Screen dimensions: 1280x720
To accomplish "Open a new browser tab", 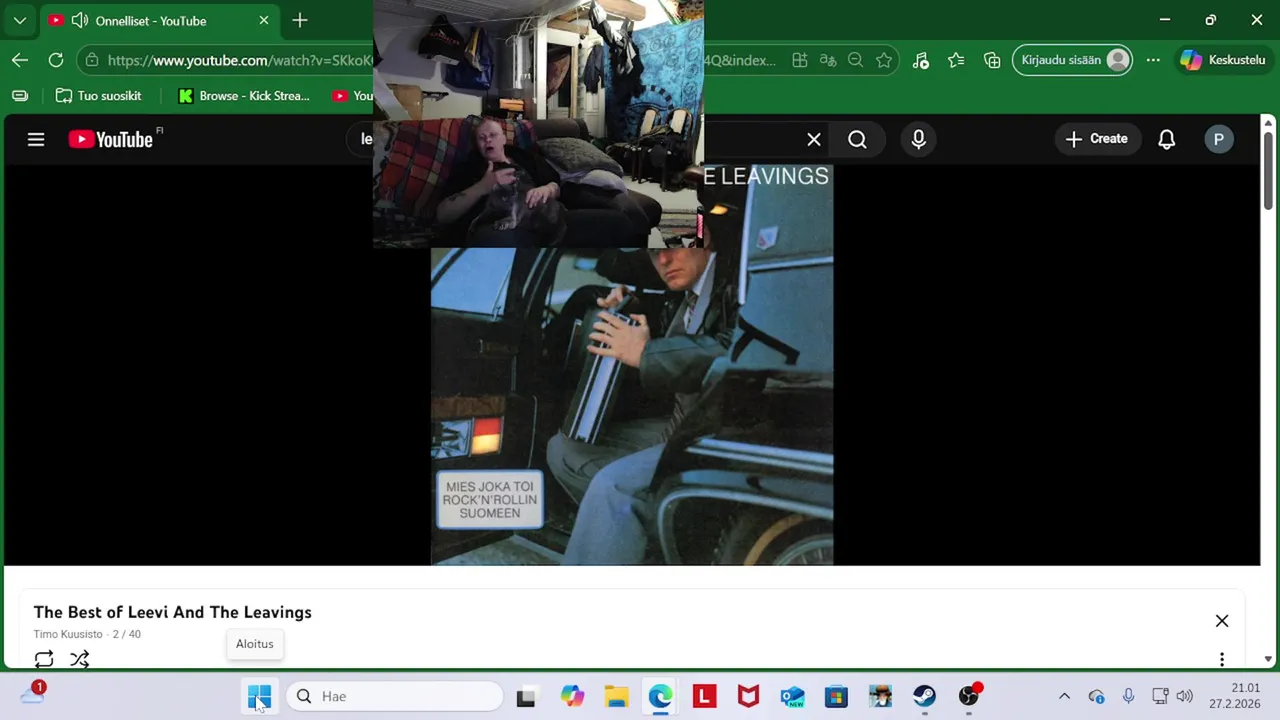I will [300, 20].
